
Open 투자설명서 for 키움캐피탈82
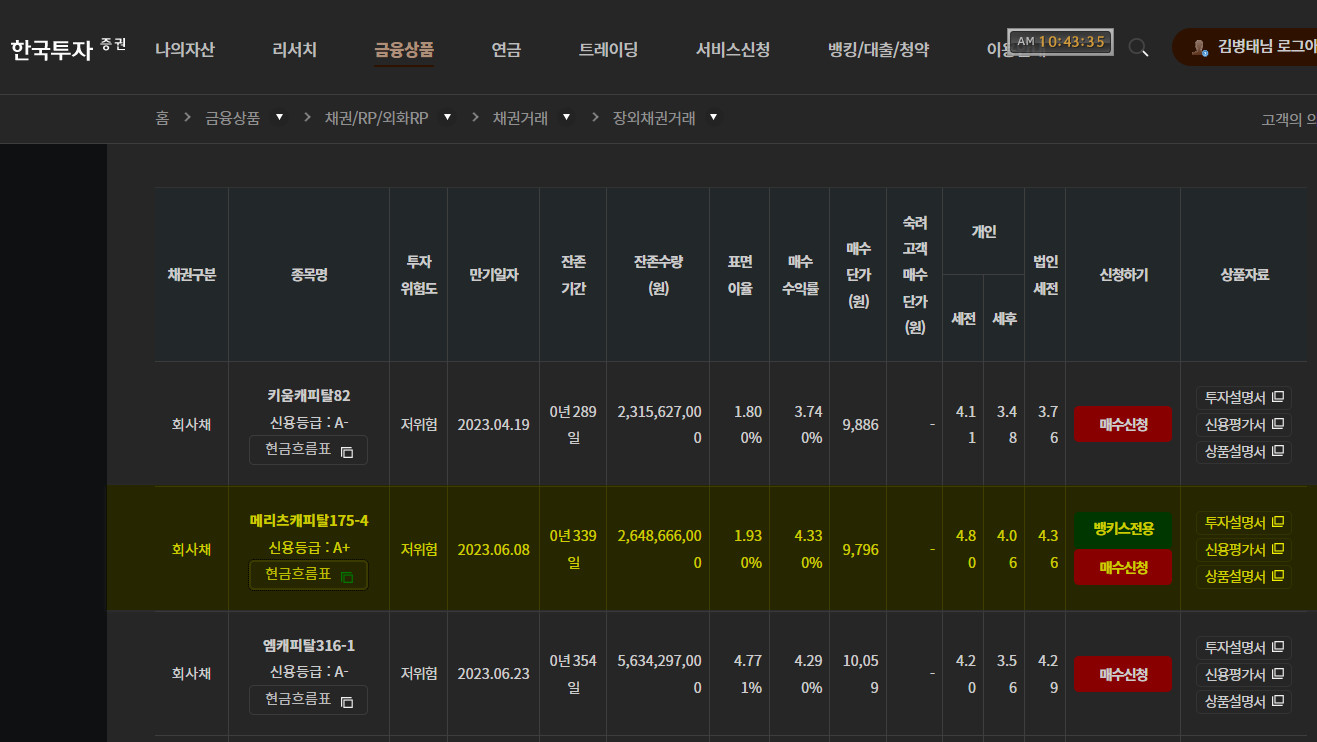(x=1244, y=397)
